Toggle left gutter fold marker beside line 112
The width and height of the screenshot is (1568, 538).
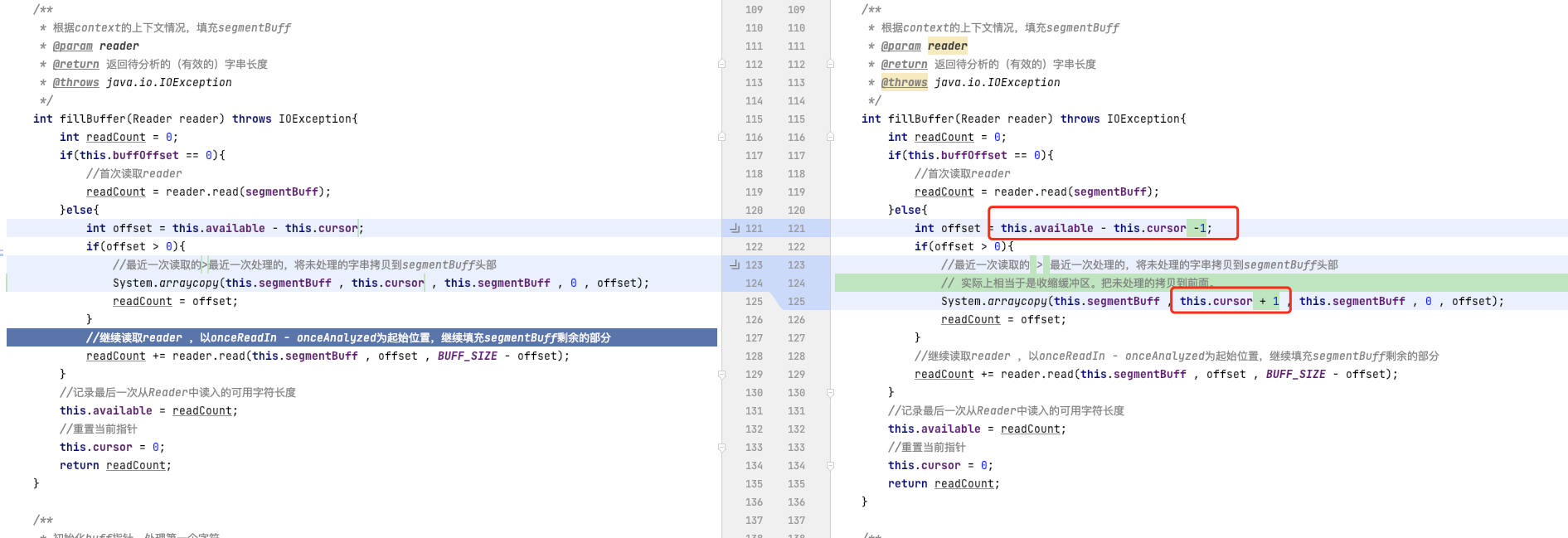(x=721, y=64)
